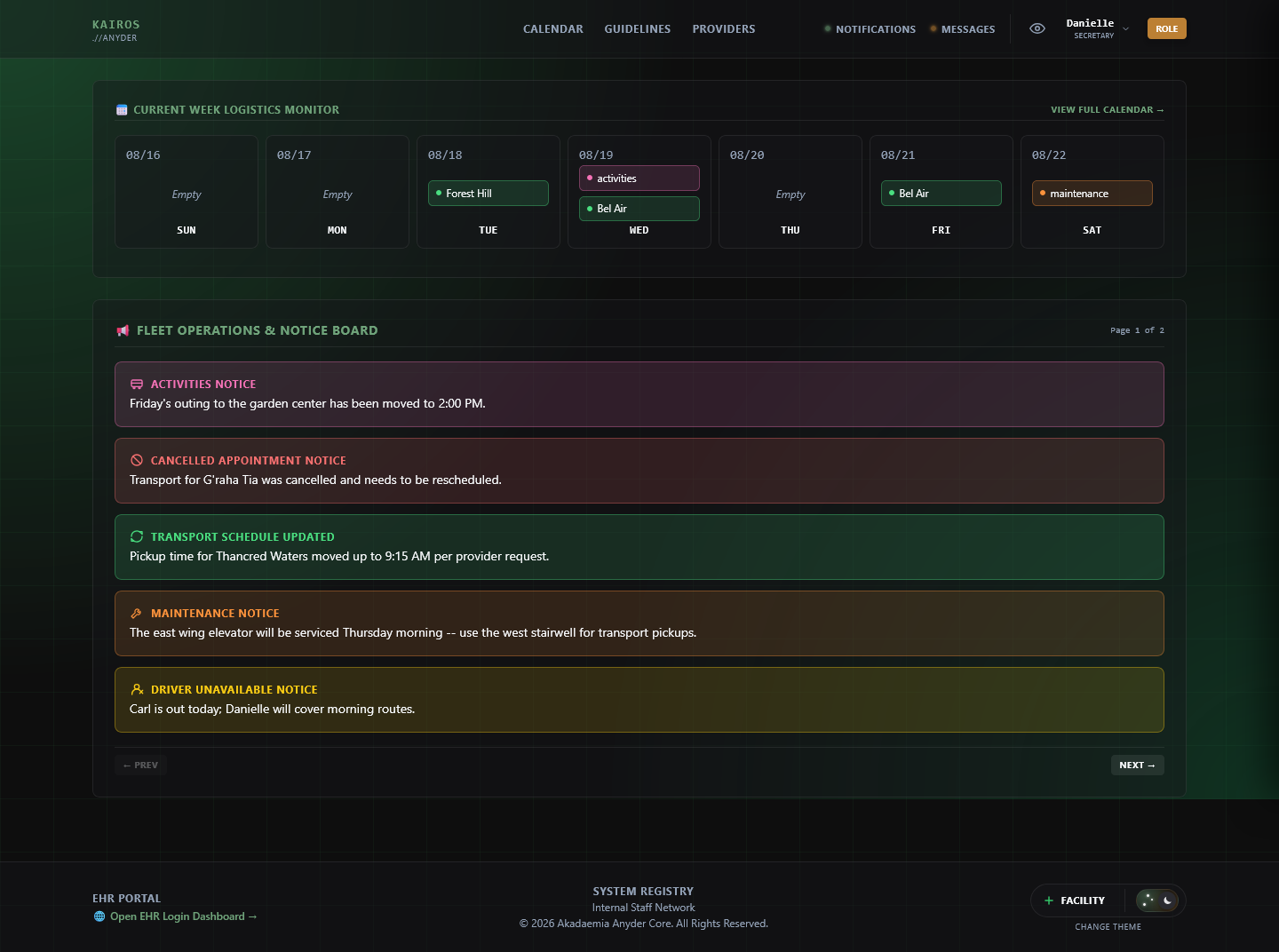Open the Danielle user dropdown chevron
Viewport: 1279px width, 952px height.
(x=1125, y=29)
